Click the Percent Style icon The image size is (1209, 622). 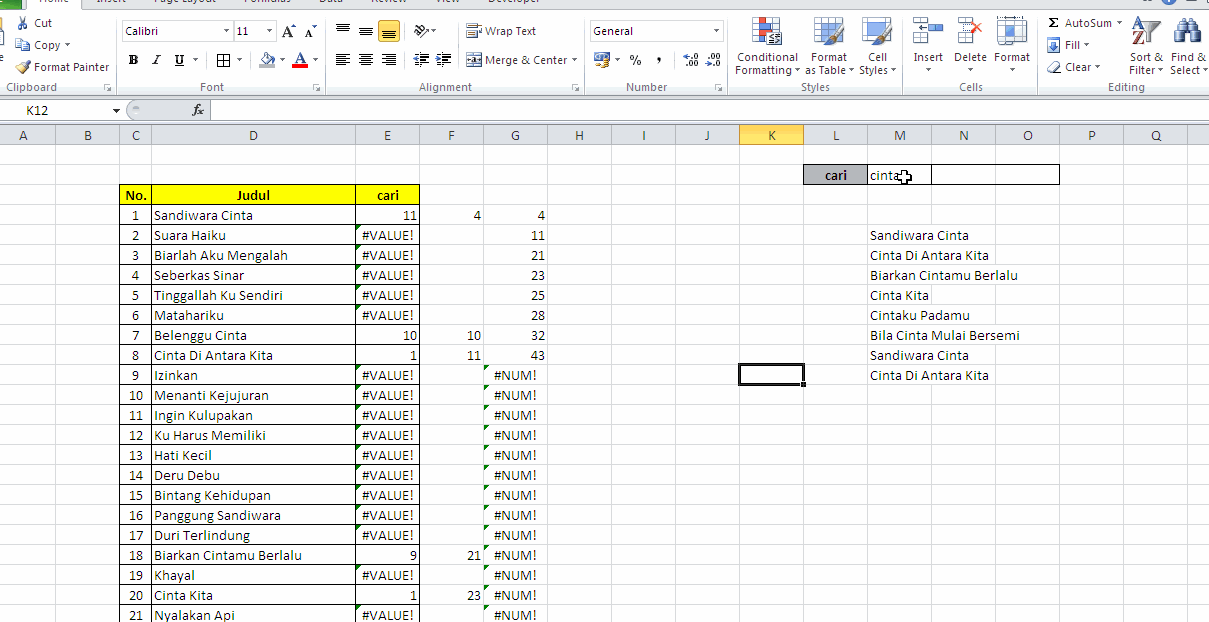634,60
